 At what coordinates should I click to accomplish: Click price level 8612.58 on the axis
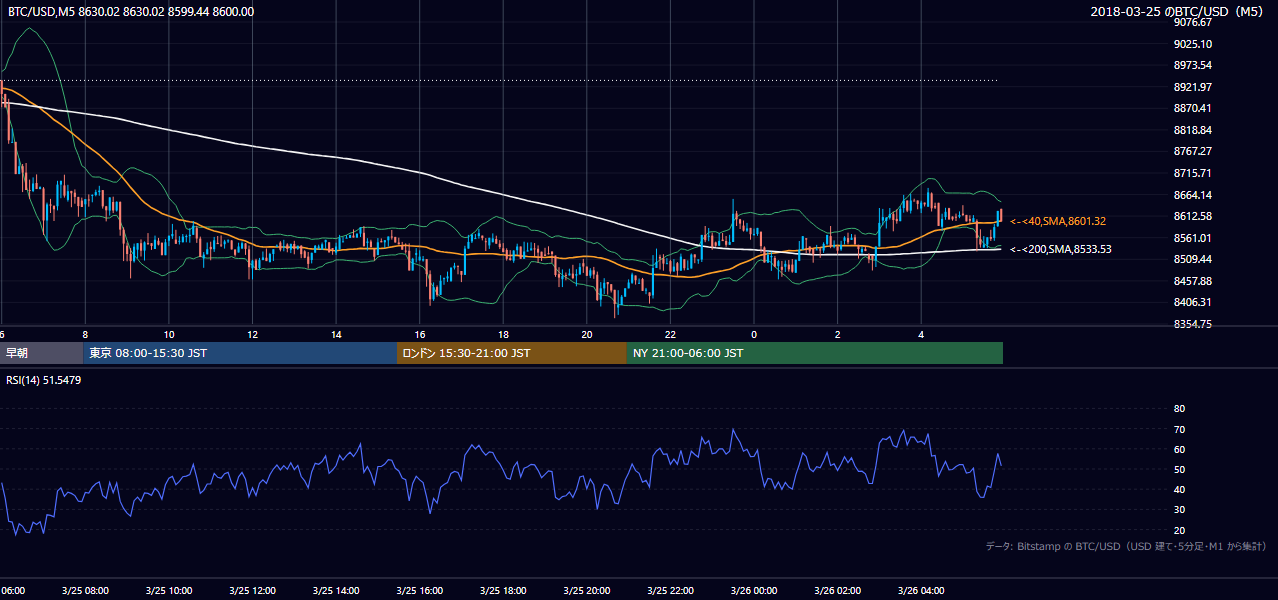pyautogui.click(x=1193, y=216)
